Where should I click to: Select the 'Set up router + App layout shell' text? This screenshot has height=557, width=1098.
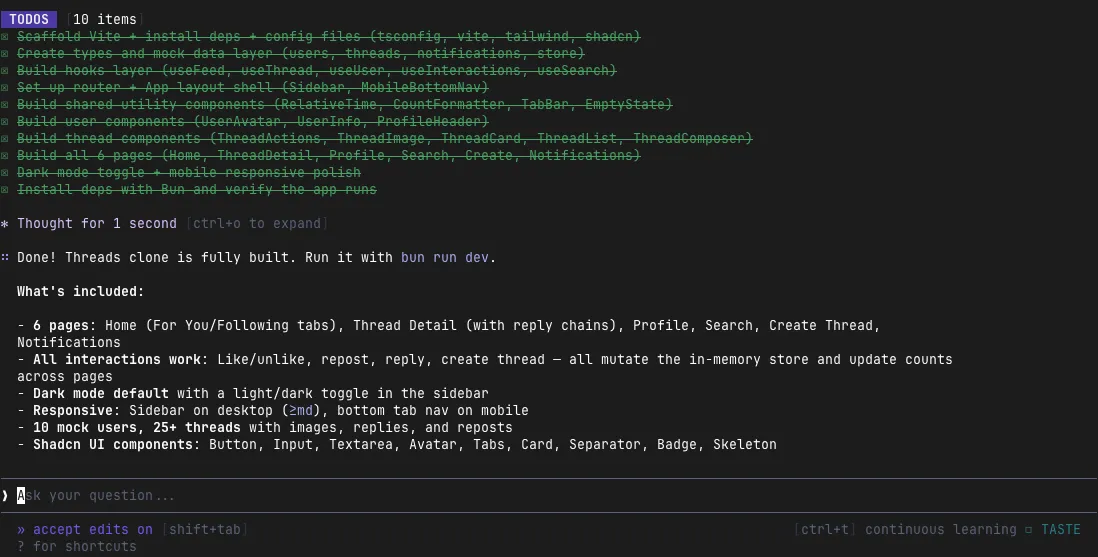pyautogui.click(x=252, y=88)
